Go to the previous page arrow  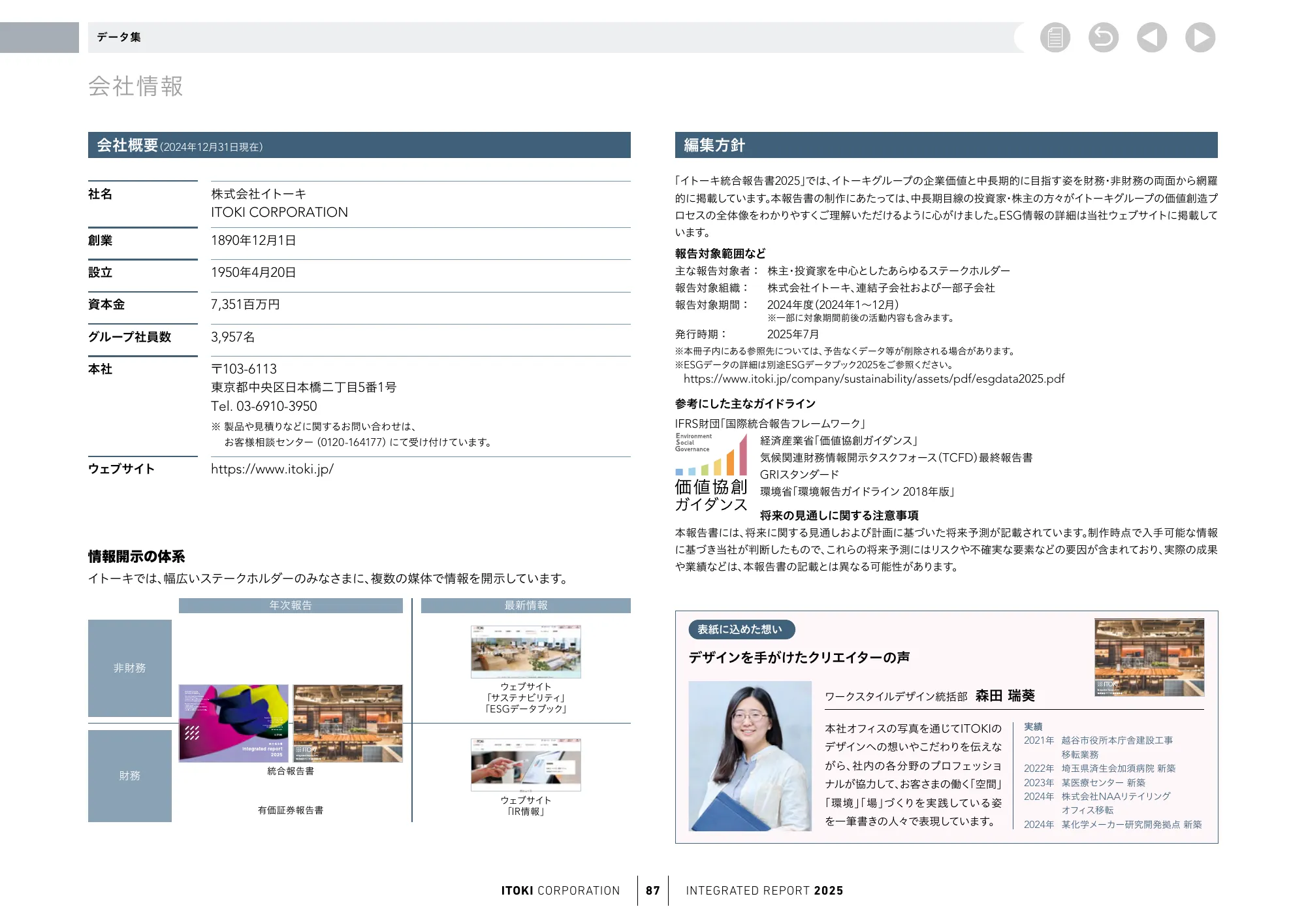1152,39
